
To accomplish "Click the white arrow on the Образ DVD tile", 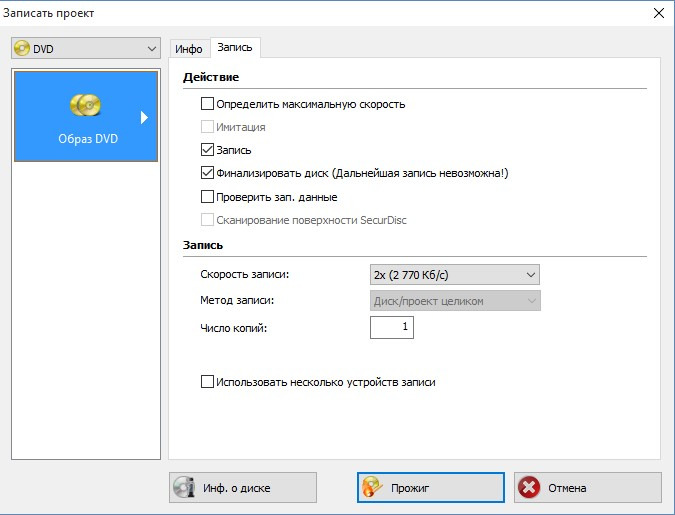I will point(144,118).
